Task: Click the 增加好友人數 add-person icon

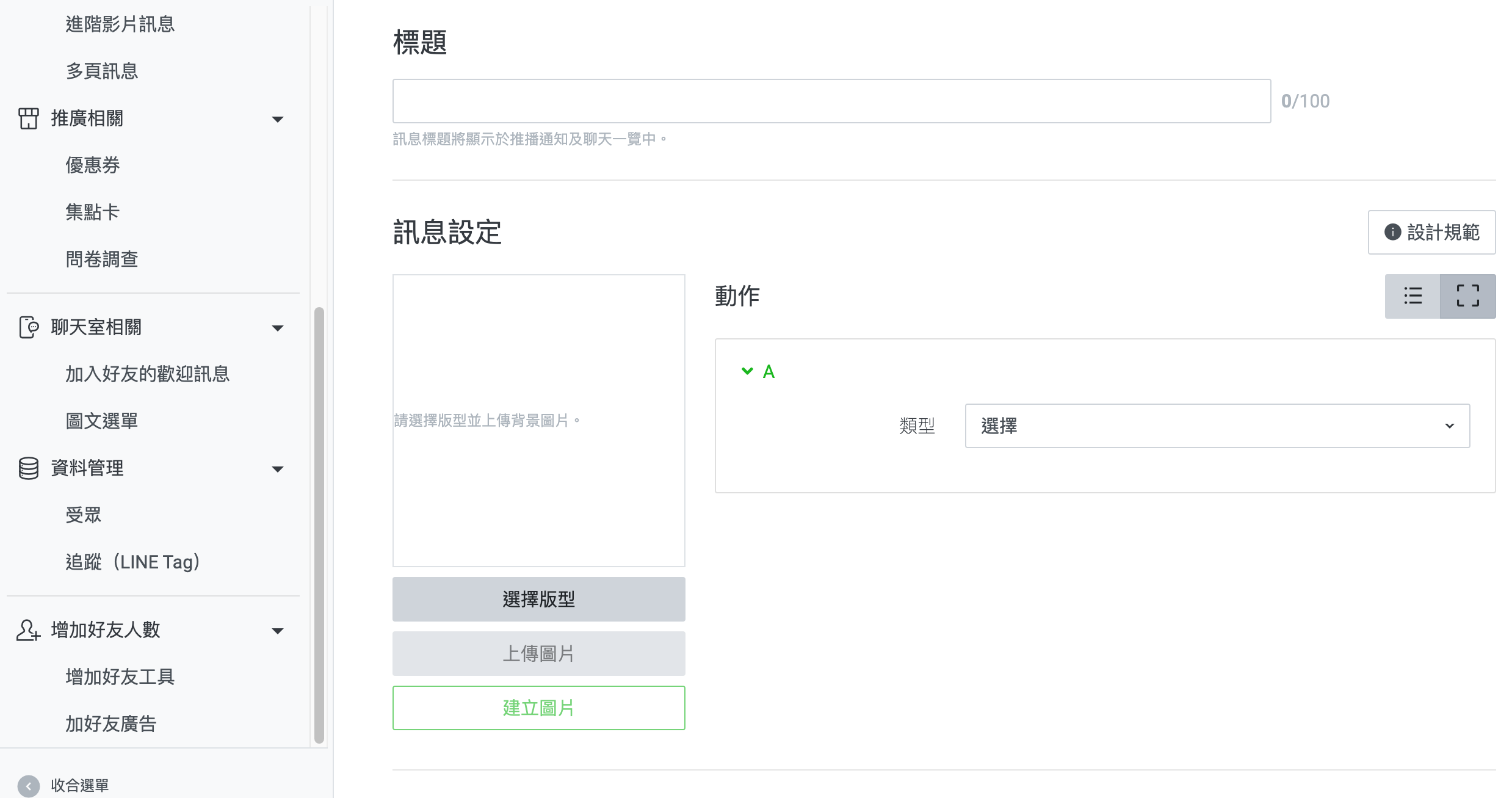Action: (28, 630)
